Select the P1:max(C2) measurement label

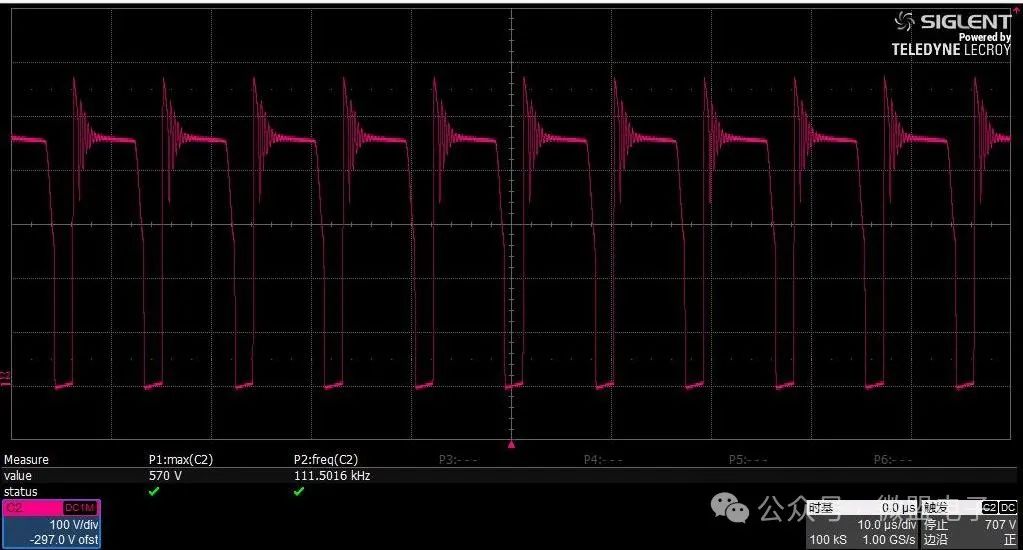(x=181, y=459)
